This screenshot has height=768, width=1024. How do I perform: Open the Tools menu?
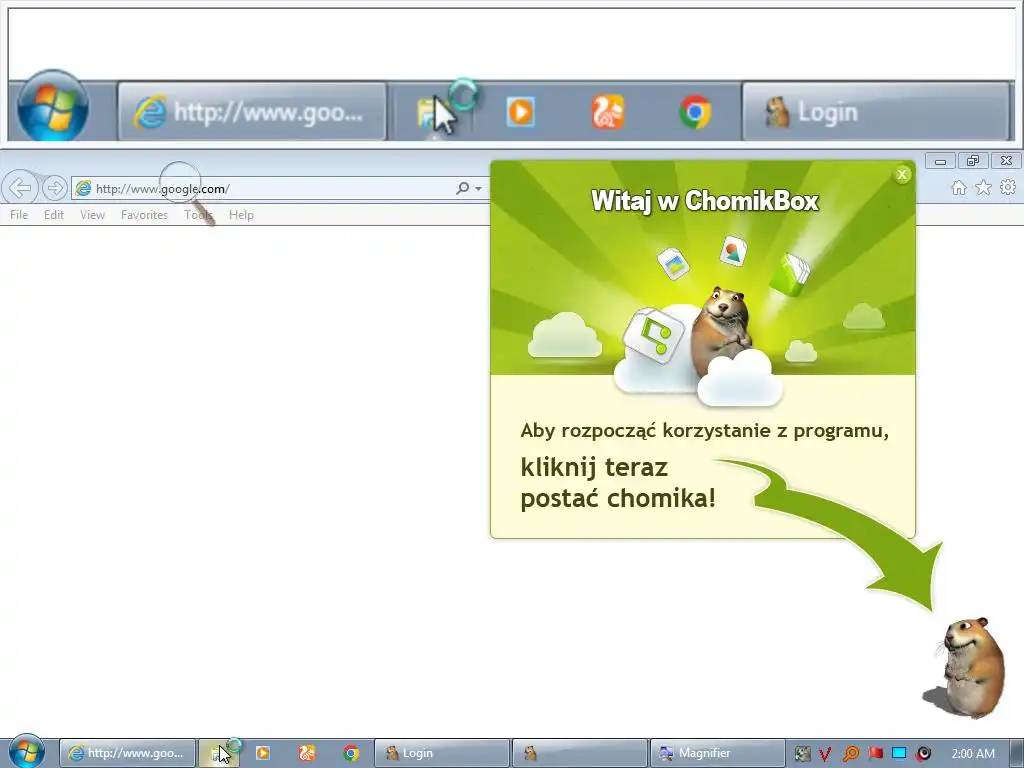(199, 215)
